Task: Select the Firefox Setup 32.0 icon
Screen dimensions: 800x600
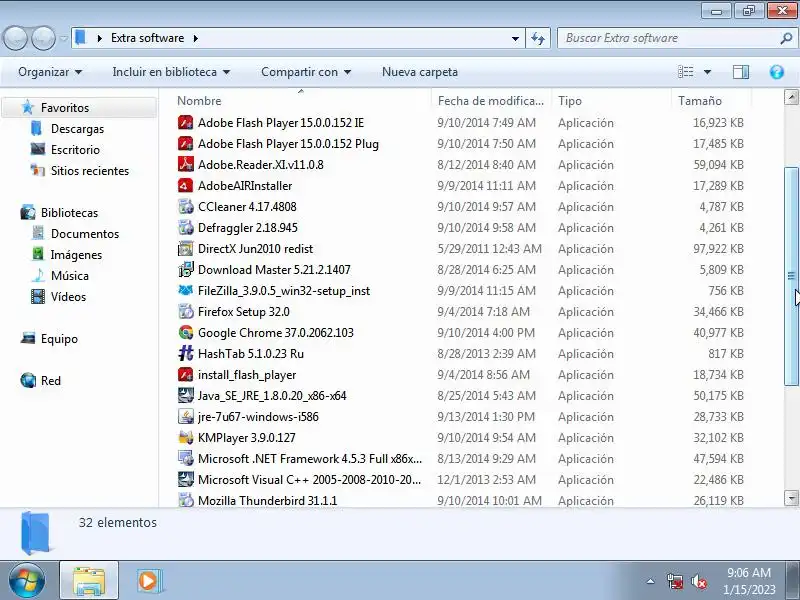Action: [185, 311]
